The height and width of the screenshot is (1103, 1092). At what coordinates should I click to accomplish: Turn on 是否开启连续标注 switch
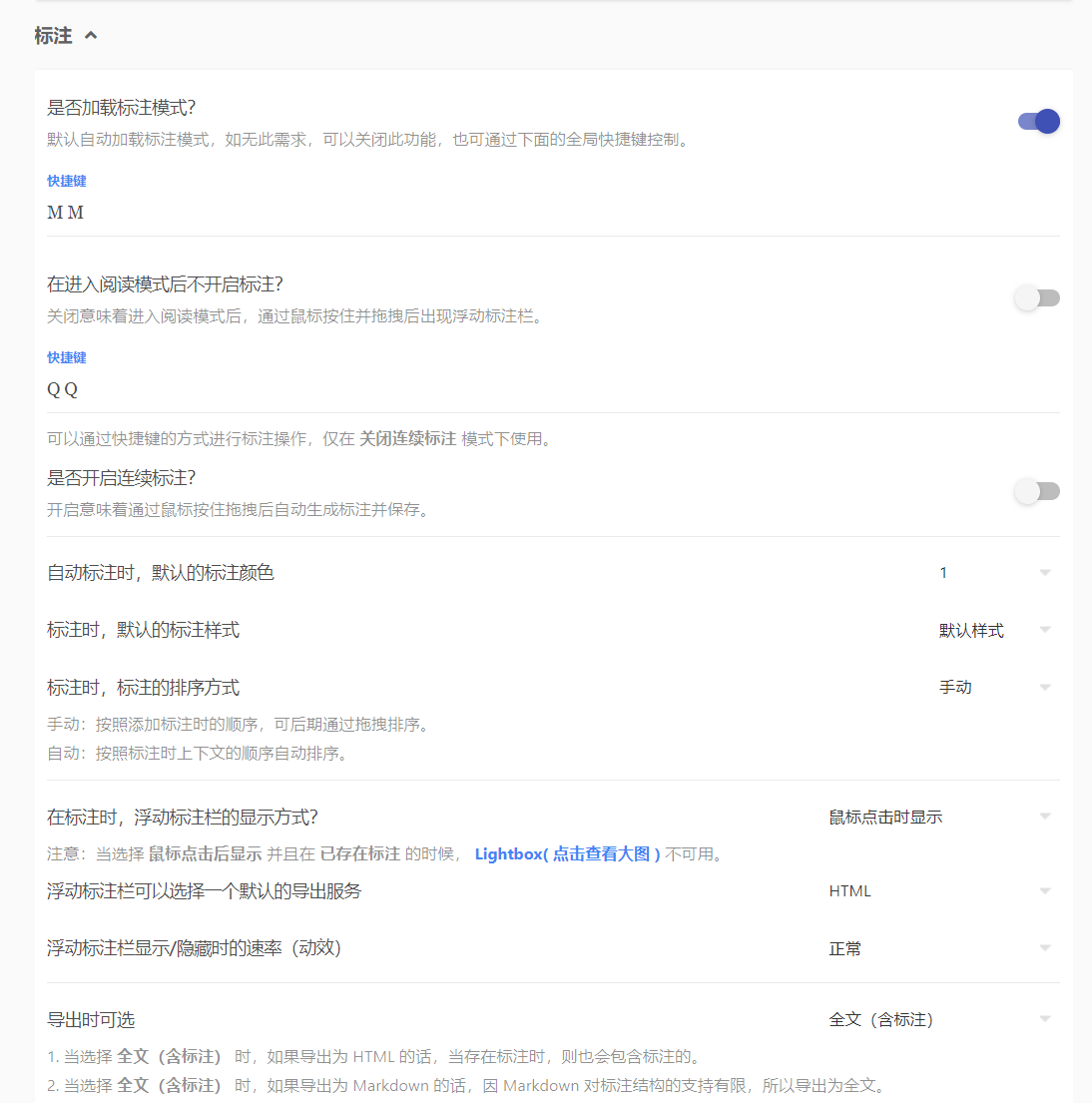coord(1037,491)
